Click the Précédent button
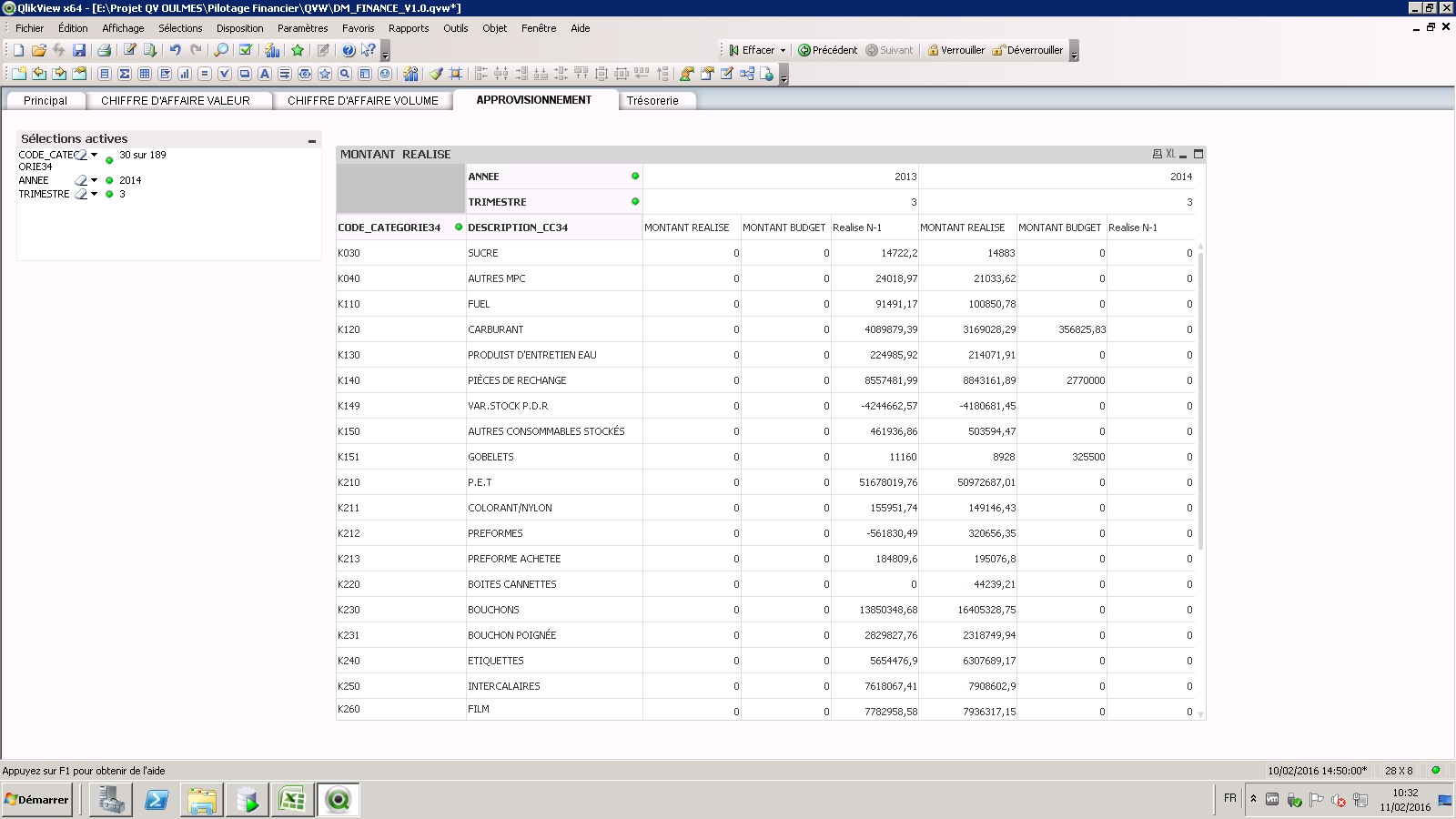The height and width of the screenshot is (819, 1456). 828,50
